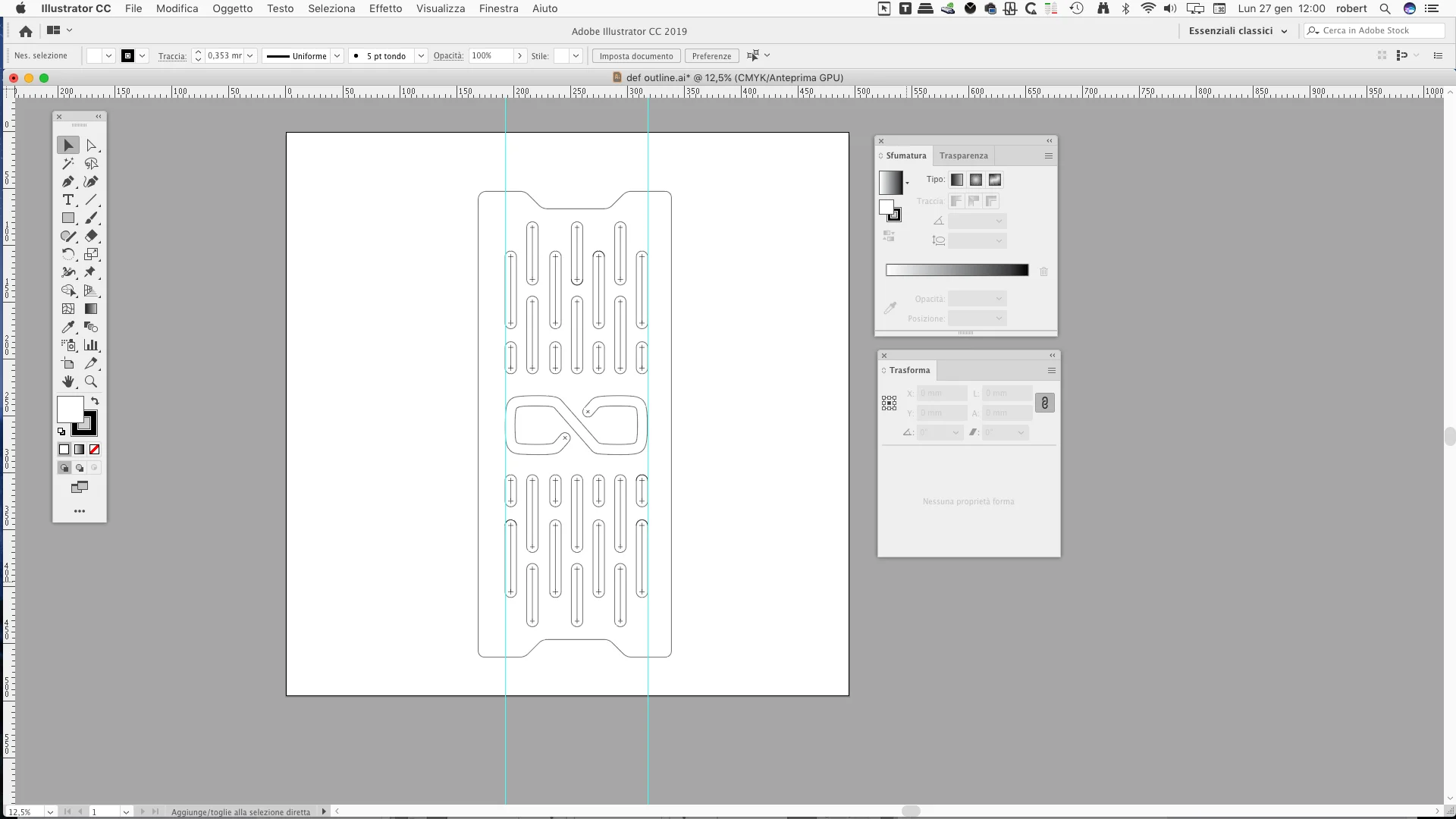Image resolution: width=1456 pixels, height=819 pixels.
Task: Select the Magic Wand tool
Action: coord(68,163)
